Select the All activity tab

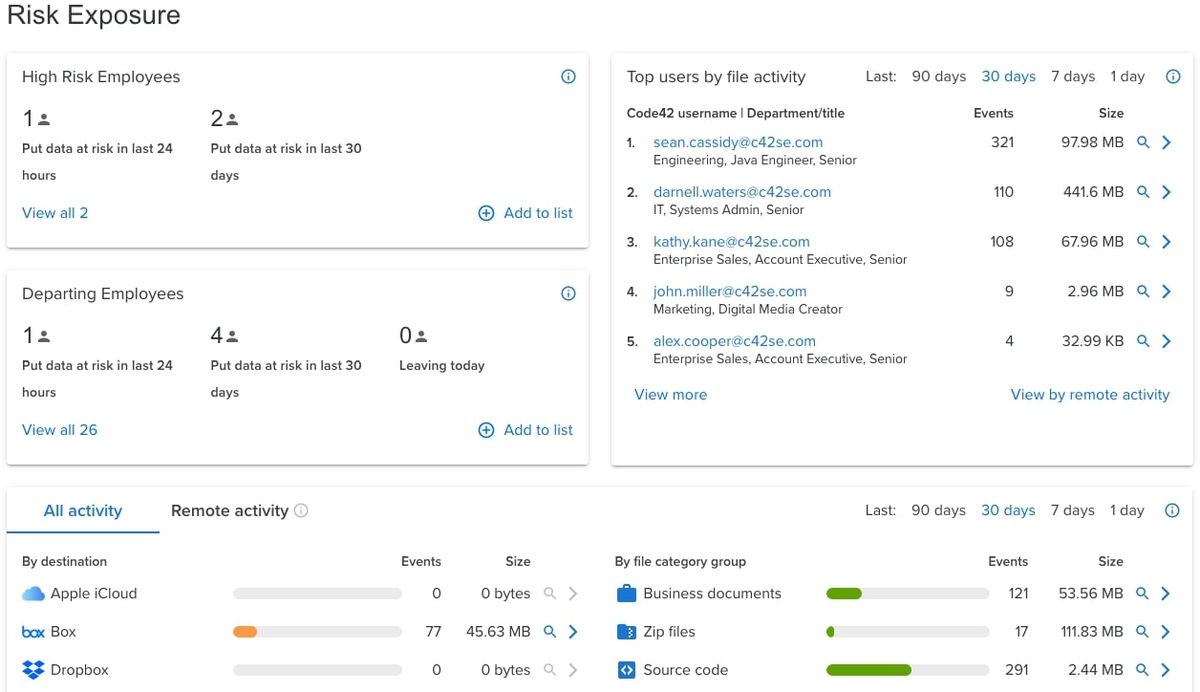coord(83,511)
